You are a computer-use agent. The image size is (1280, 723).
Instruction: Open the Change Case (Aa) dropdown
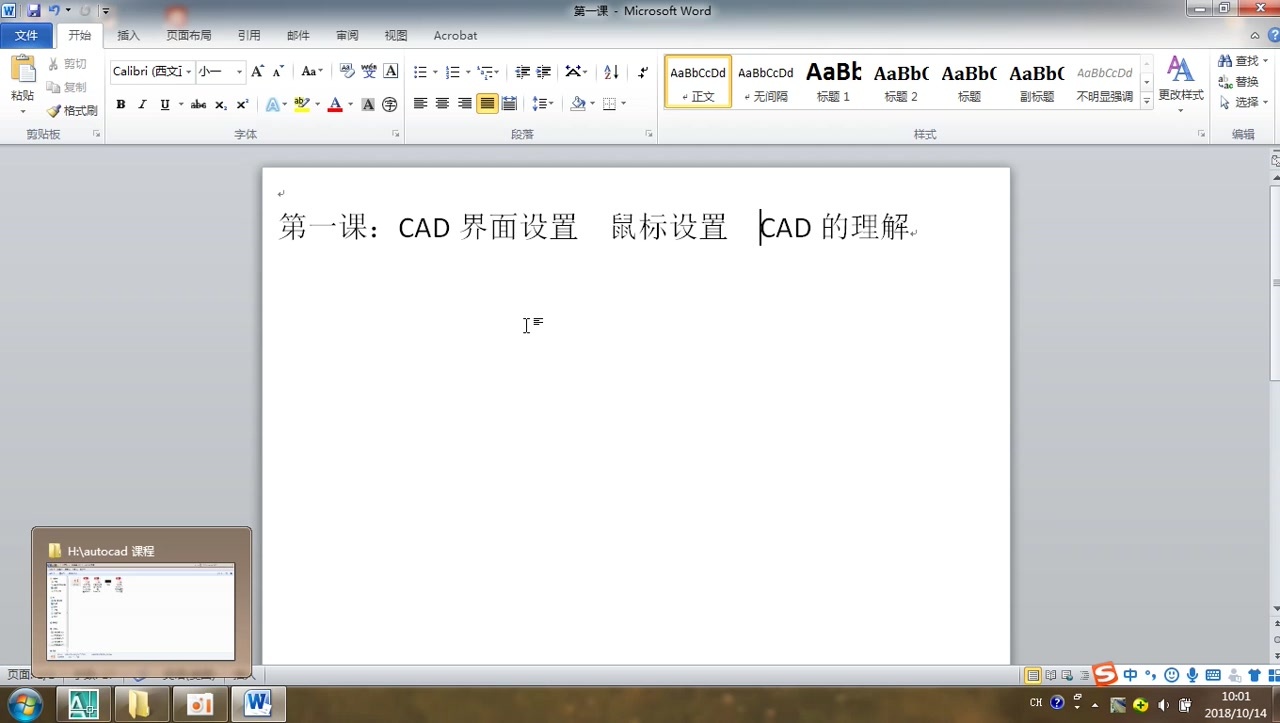[x=312, y=72]
